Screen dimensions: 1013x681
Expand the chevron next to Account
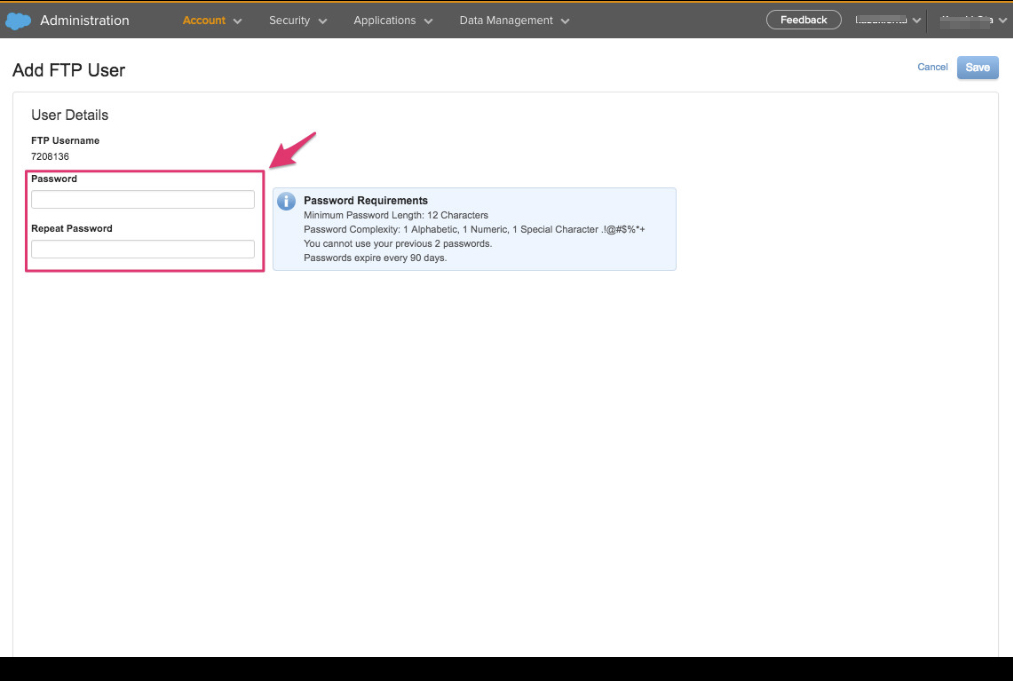click(238, 21)
